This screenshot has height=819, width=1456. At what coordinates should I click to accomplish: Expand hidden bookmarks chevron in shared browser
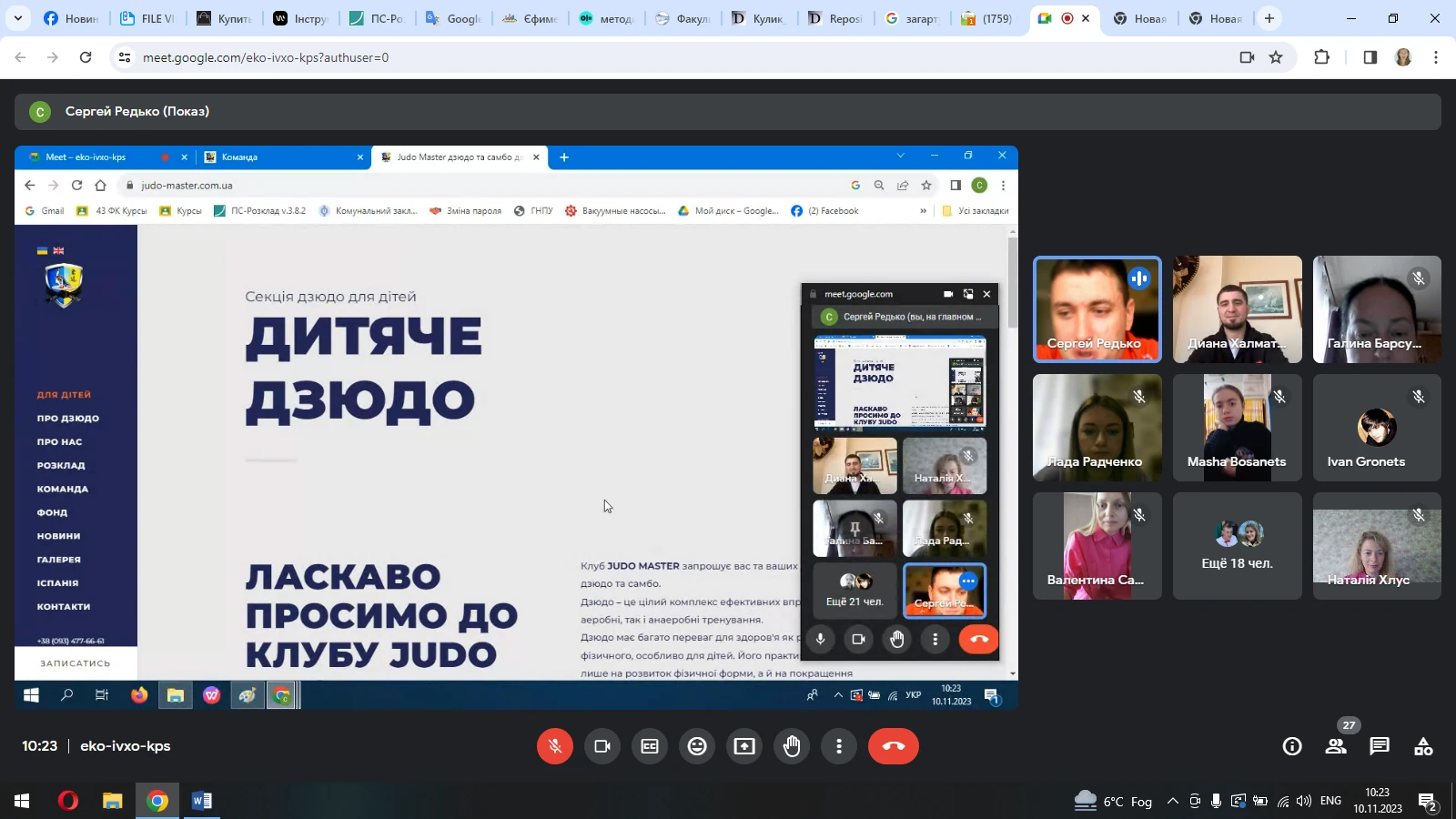click(923, 211)
